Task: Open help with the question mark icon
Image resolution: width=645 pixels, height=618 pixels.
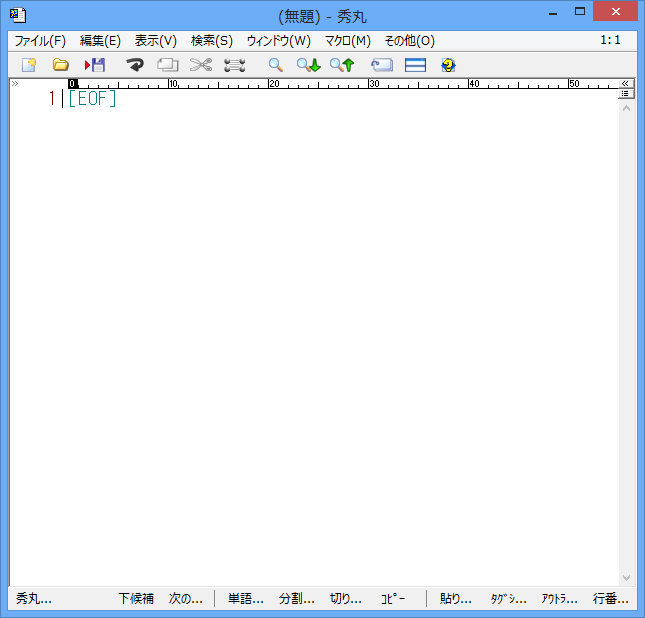Action: (x=448, y=65)
